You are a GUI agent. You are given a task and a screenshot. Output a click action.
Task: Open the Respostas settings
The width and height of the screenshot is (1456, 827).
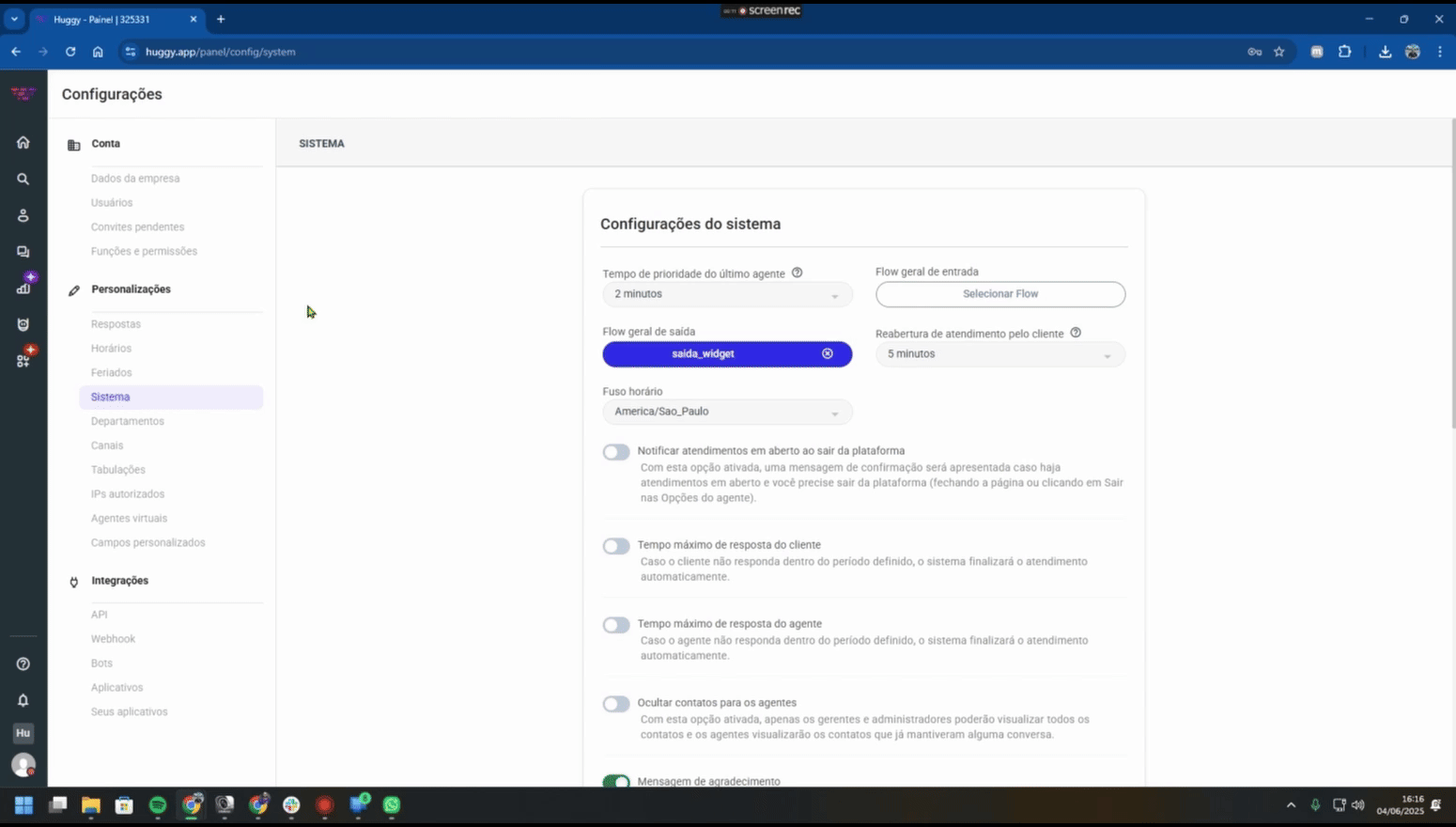[116, 324]
